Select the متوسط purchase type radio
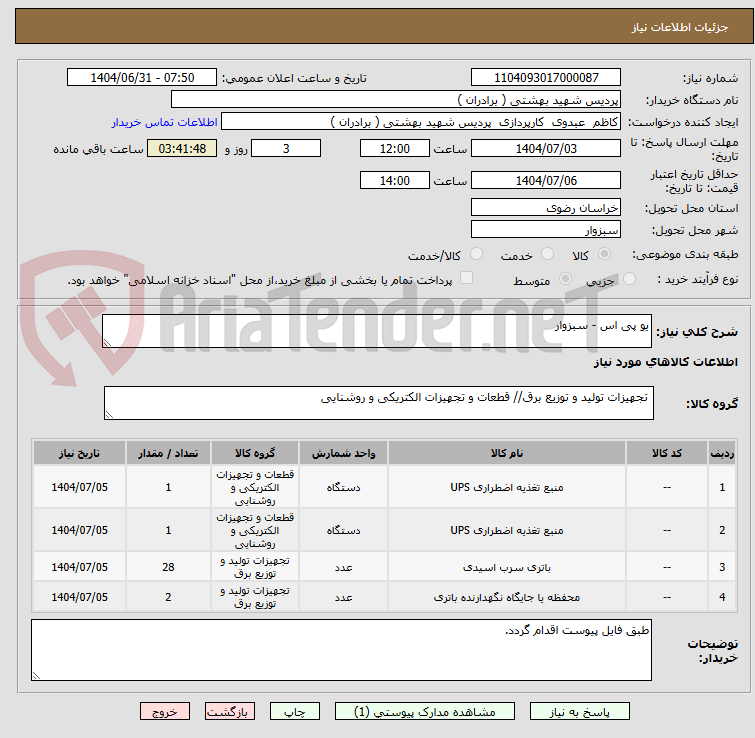 (565, 279)
